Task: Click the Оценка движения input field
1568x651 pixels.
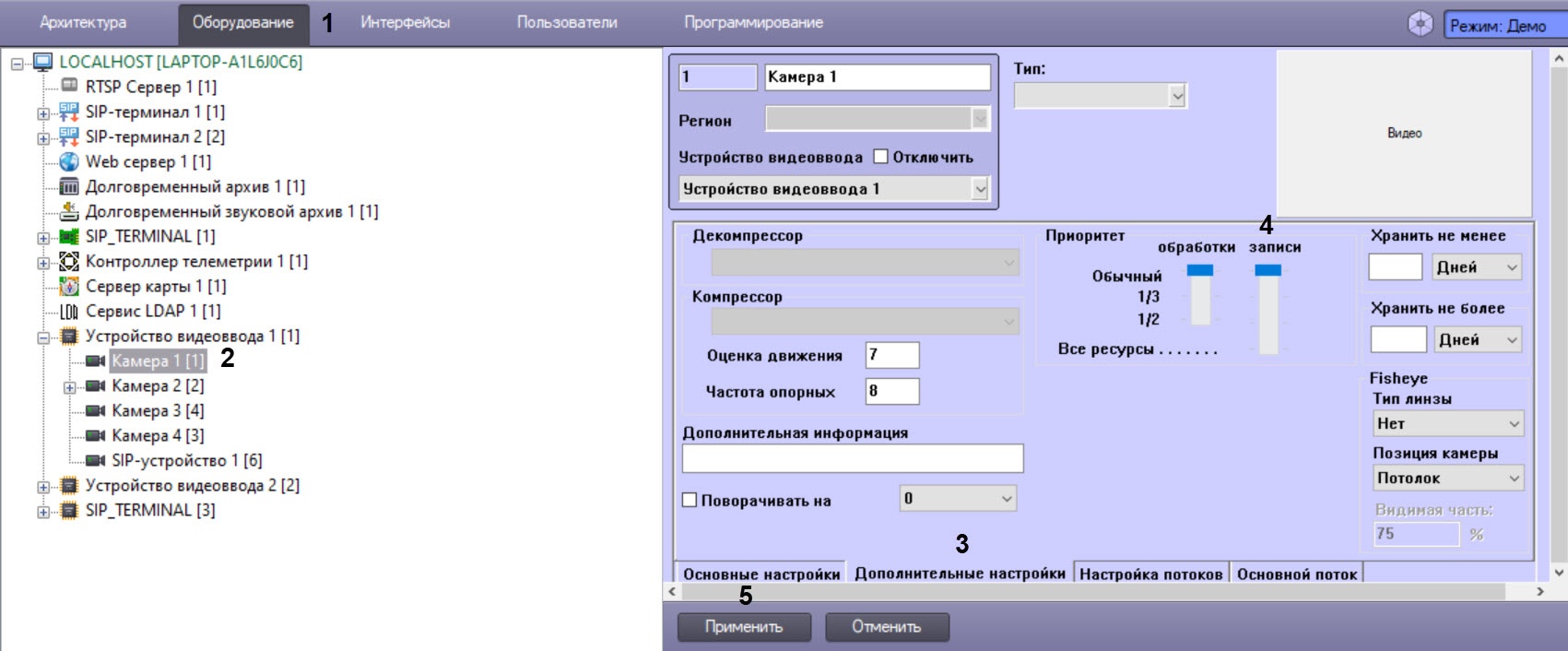Action: point(892,355)
